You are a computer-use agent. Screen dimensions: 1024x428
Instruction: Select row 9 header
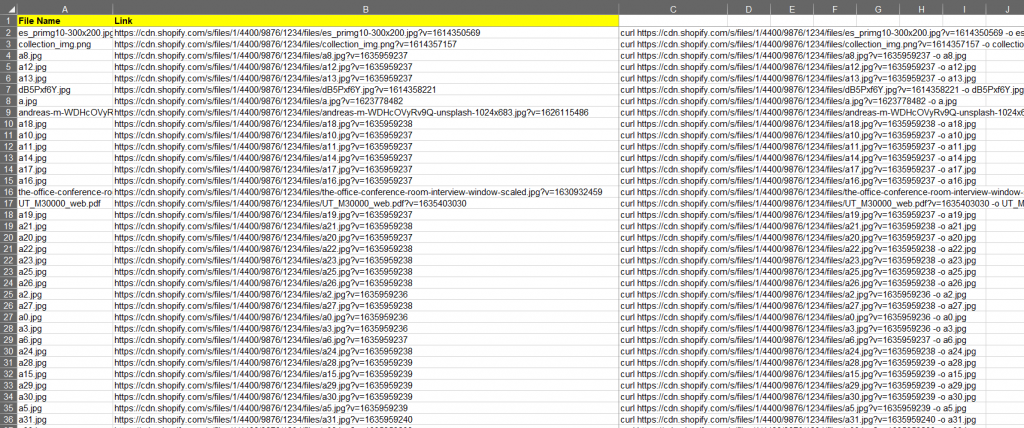tap(8, 112)
